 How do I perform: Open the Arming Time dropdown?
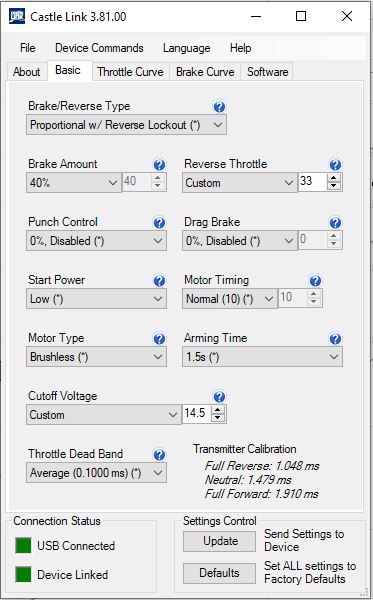click(x=262, y=357)
